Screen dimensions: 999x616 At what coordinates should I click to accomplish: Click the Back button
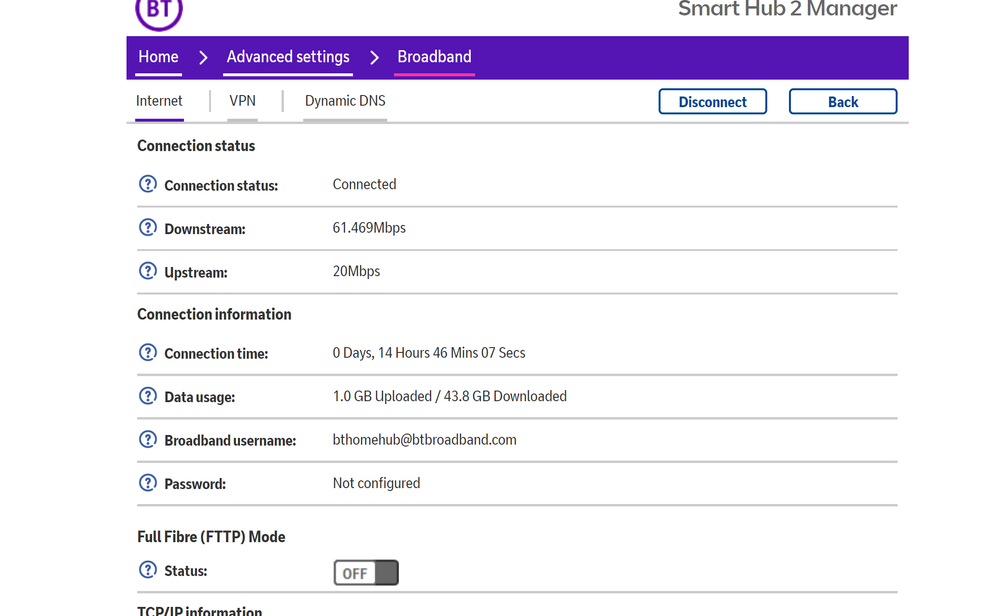point(842,102)
